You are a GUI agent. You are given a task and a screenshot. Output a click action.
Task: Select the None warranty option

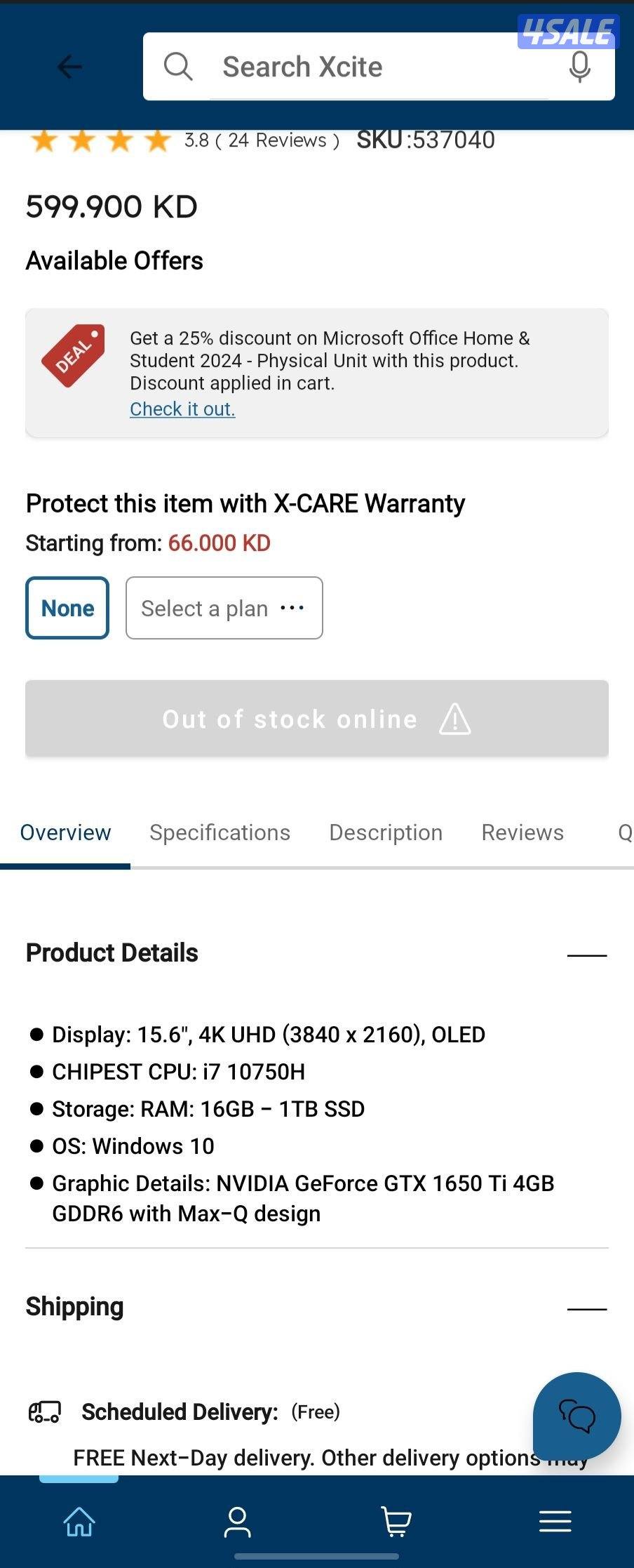tap(67, 608)
